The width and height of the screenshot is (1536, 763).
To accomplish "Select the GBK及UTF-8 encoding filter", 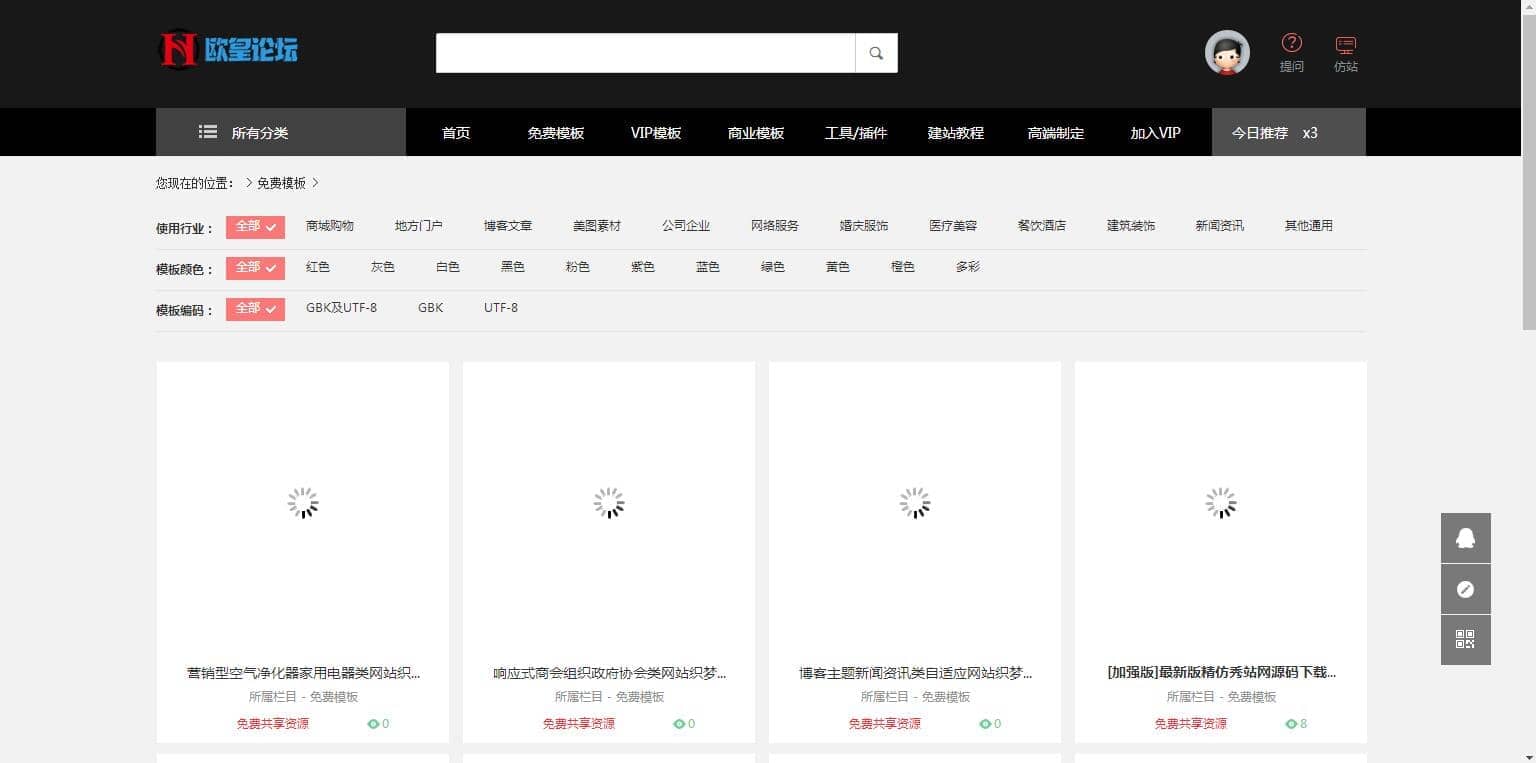I will 342,308.
